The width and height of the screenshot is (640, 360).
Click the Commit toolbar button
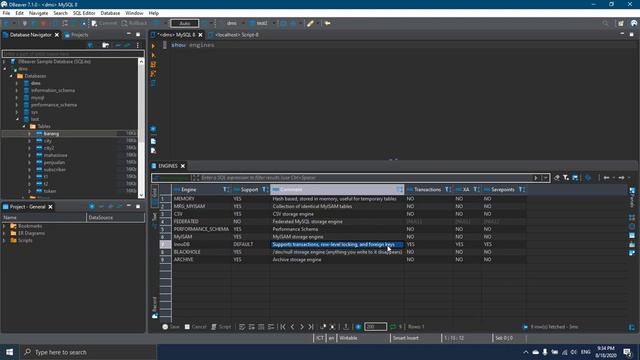click(104, 23)
